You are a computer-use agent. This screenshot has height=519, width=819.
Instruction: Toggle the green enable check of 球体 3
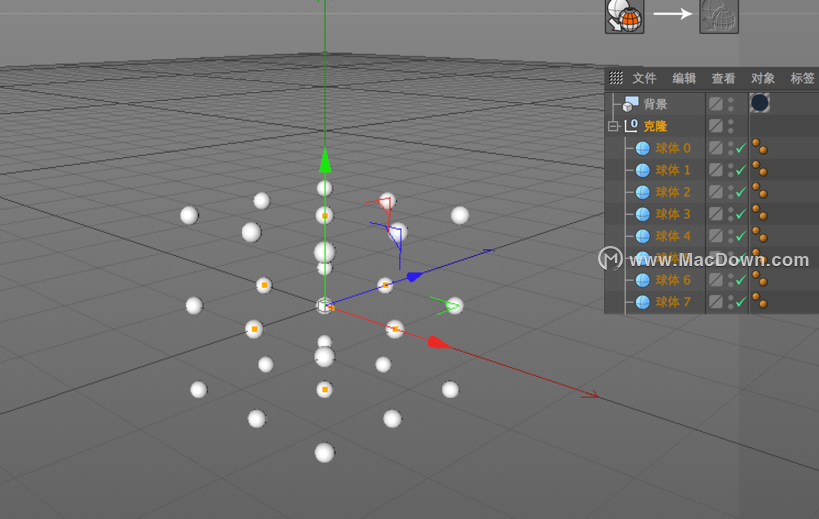[741, 214]
